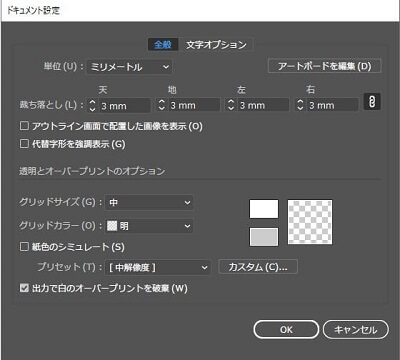Click the 天 bleed stepper arrows
400x360 pixels.
(92, 105)
